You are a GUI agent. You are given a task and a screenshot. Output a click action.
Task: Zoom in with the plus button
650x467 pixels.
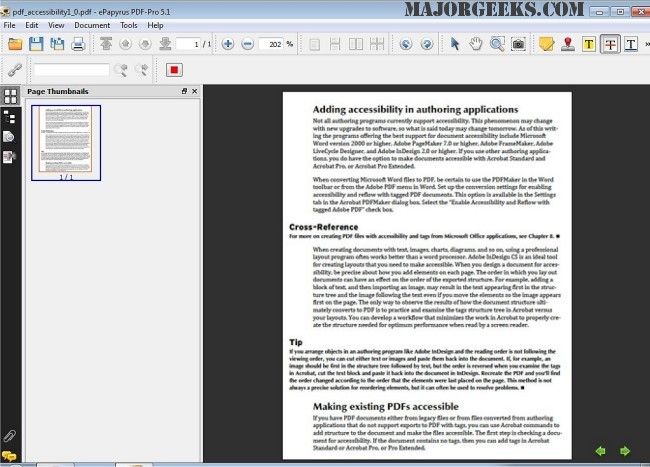click(x=228, y=44)
